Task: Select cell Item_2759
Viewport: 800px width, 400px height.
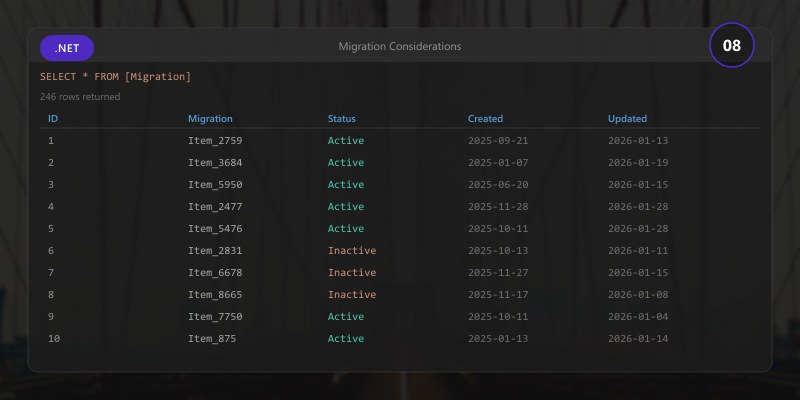Action: 215,140
